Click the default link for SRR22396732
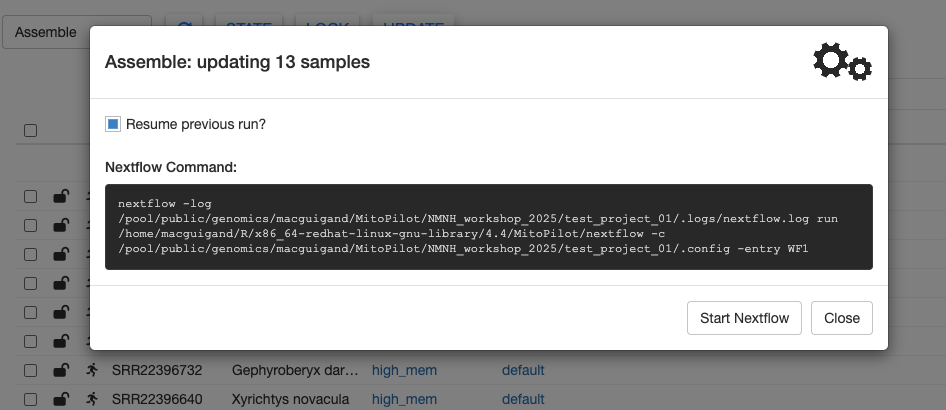946x410 pixels. coord(523,370)
